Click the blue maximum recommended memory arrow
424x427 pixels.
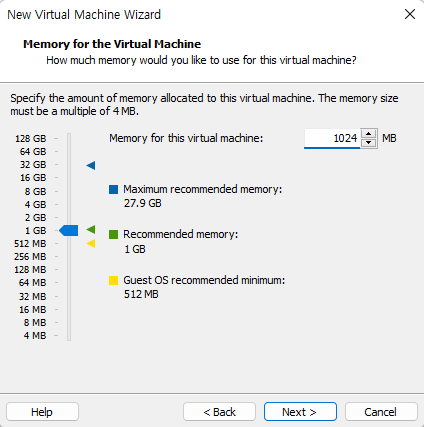point(91,165)
